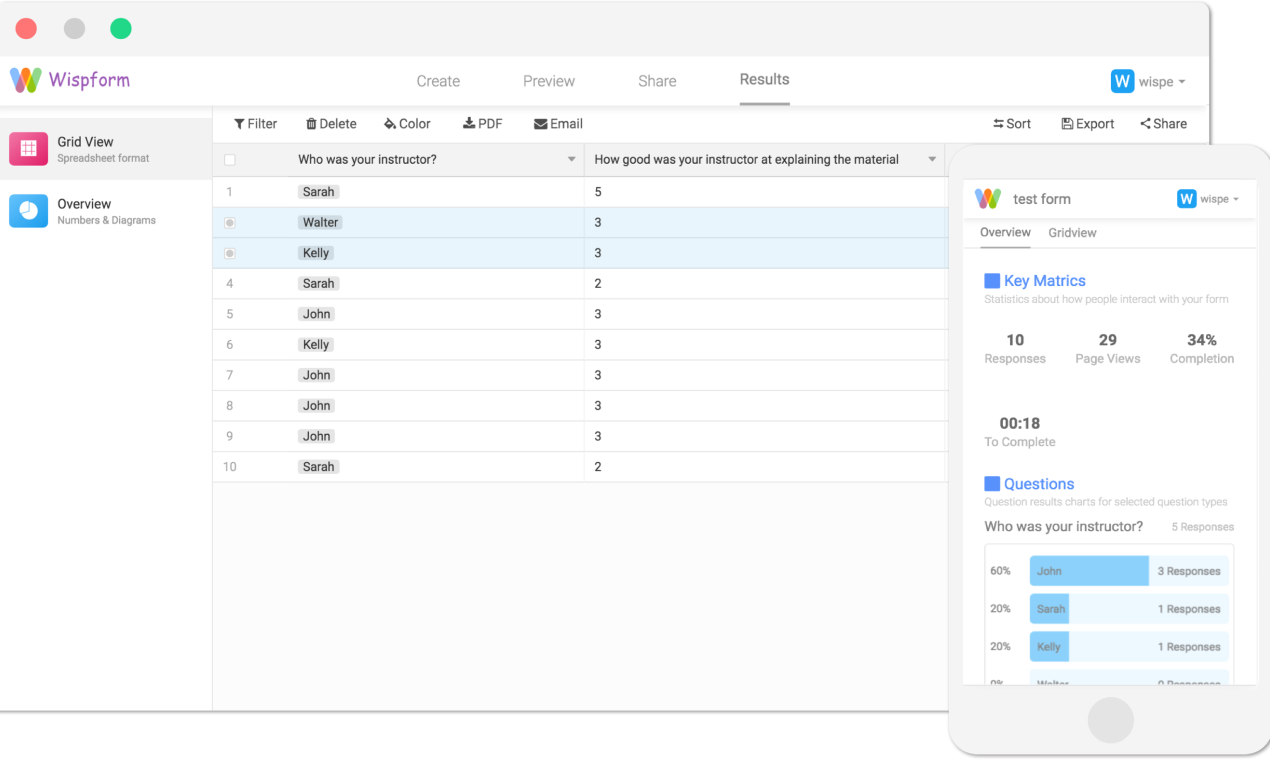Select the Results tab
This screenshot has width=1270, height=760.
tap(765, 80)
